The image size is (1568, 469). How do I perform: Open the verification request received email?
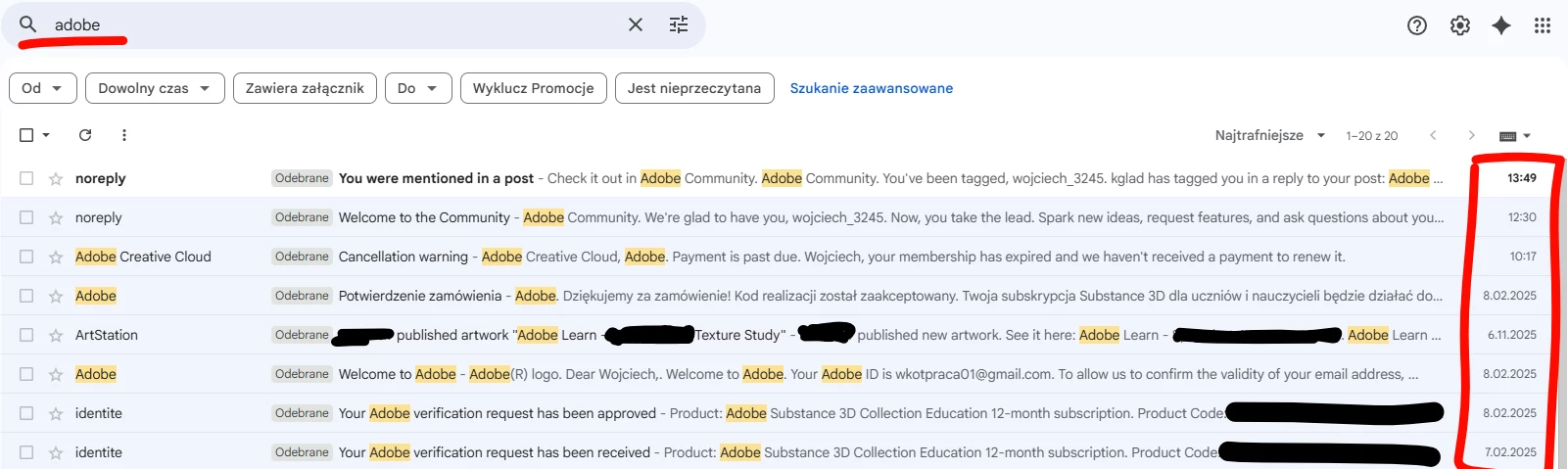pyautogui.click(x=784, y=452)
